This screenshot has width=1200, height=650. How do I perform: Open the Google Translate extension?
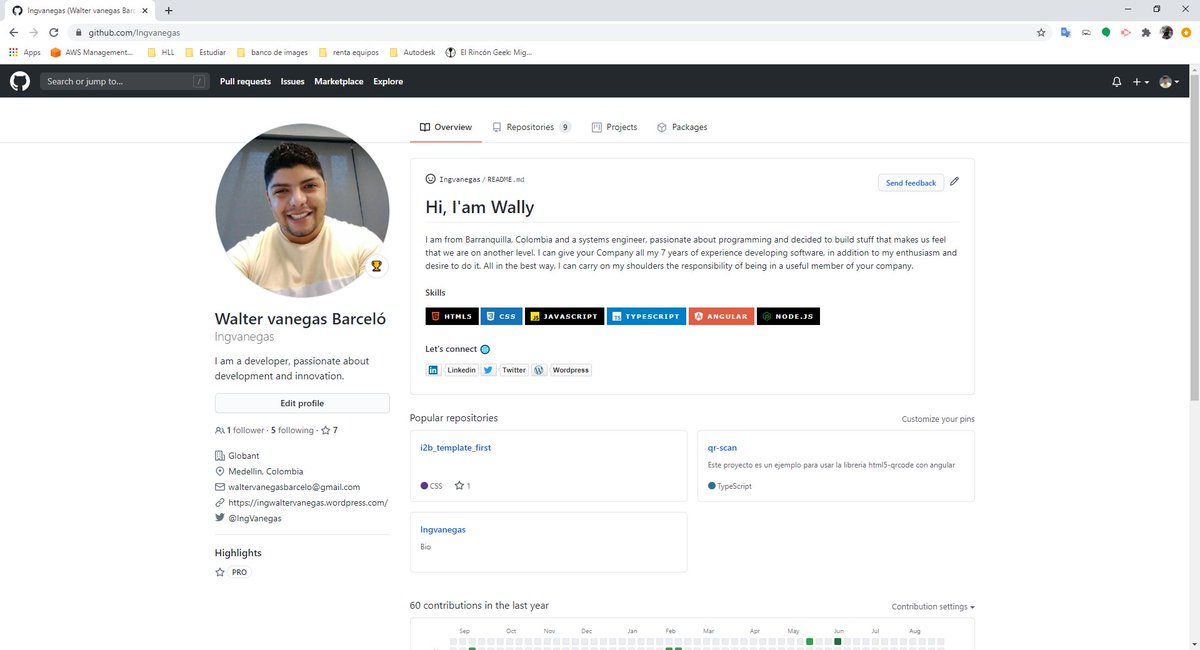coord(1066,32)
